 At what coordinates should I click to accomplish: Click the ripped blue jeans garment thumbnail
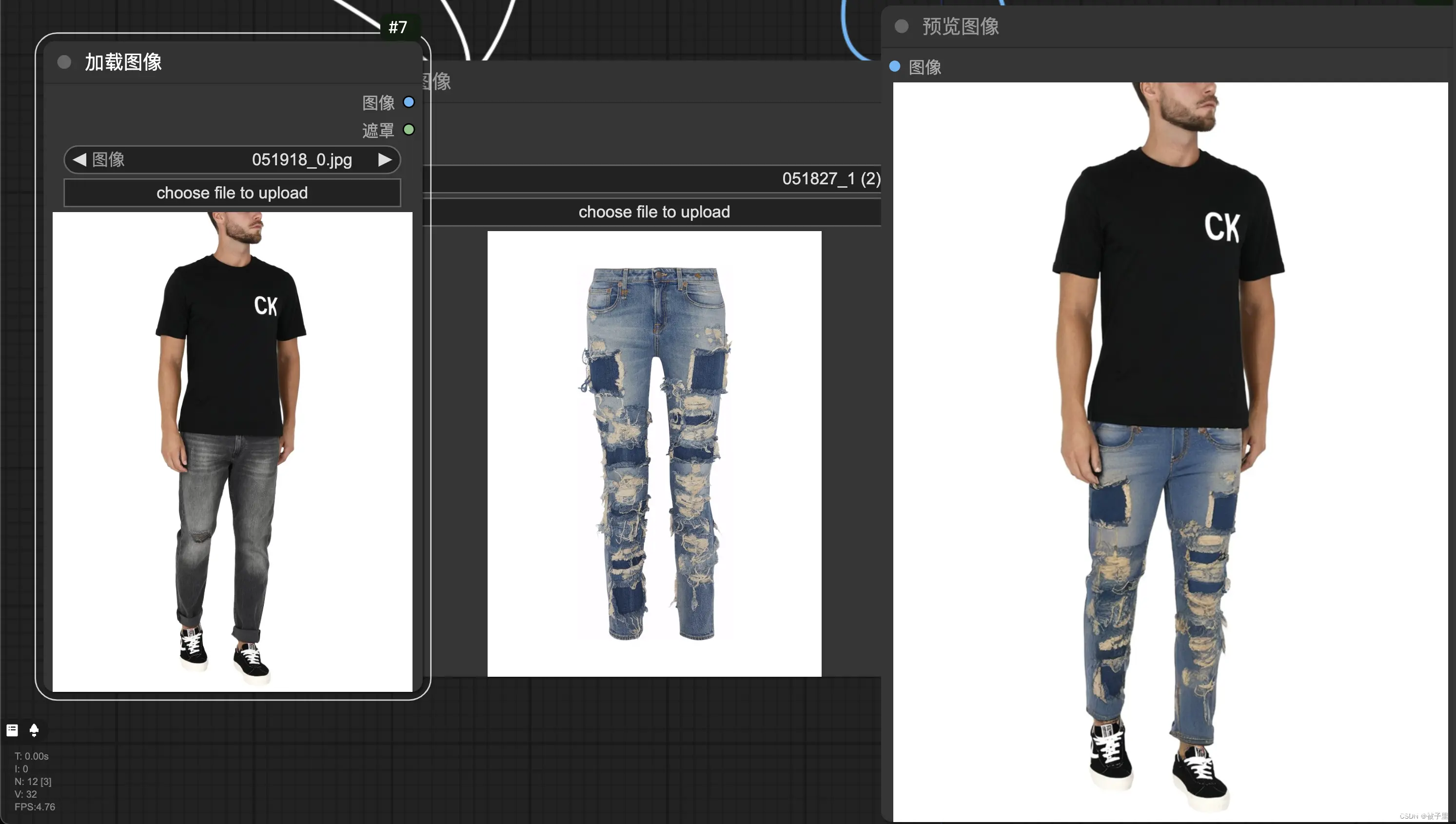tap(654, 453)
